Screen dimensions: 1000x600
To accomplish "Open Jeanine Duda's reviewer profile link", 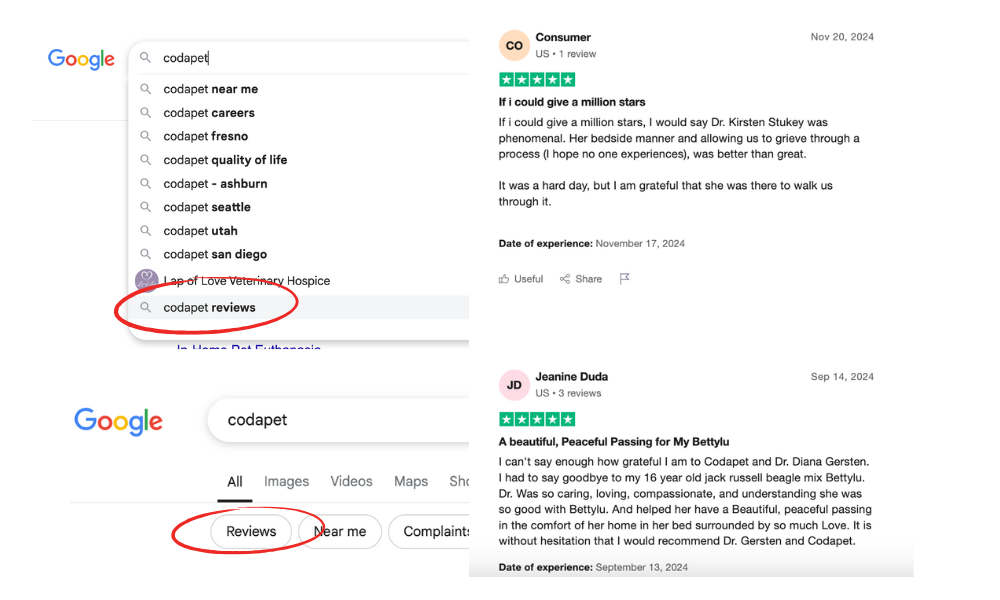I will tap(571, 377).
